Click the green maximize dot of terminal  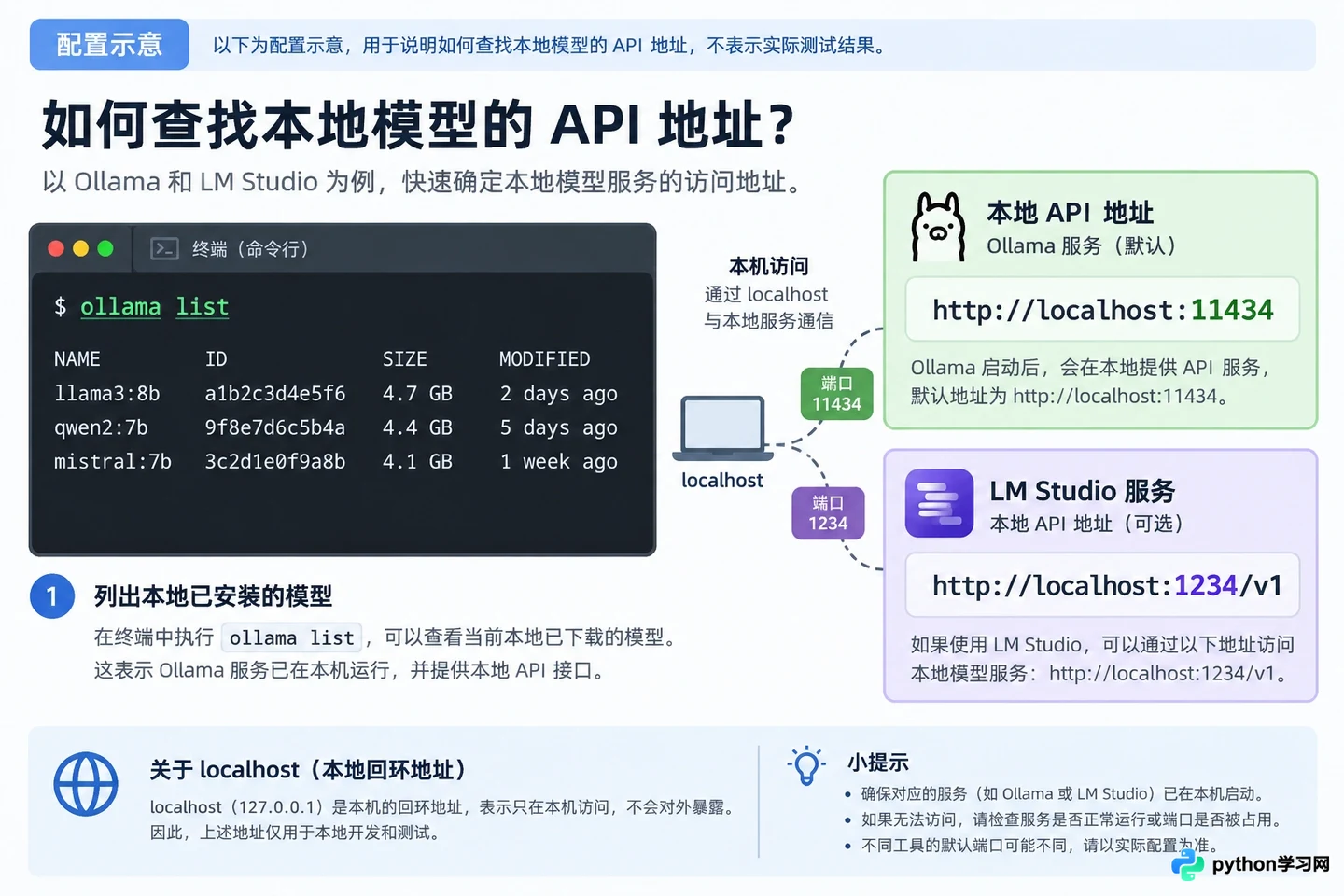pos(105,248)
